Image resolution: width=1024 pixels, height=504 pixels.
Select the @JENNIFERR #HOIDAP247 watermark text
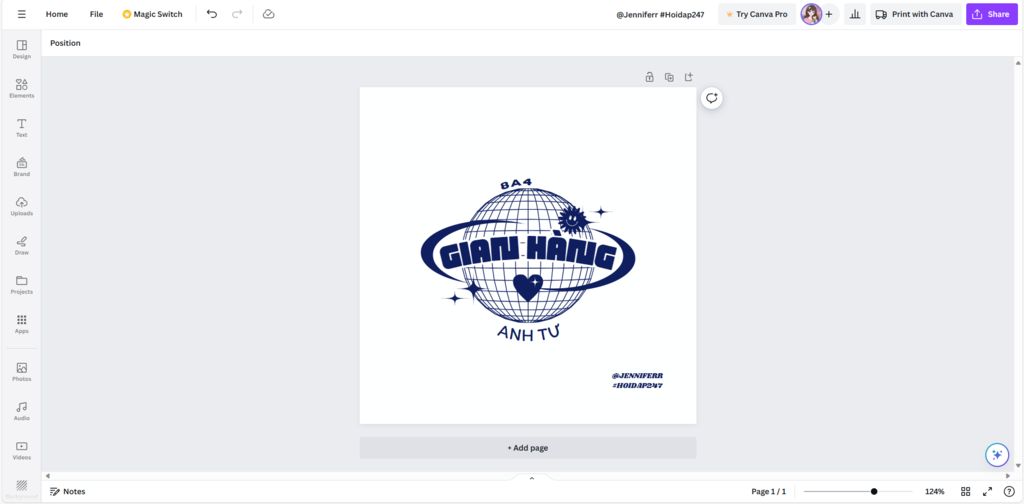pyautogui.click(x=637, y=381)
